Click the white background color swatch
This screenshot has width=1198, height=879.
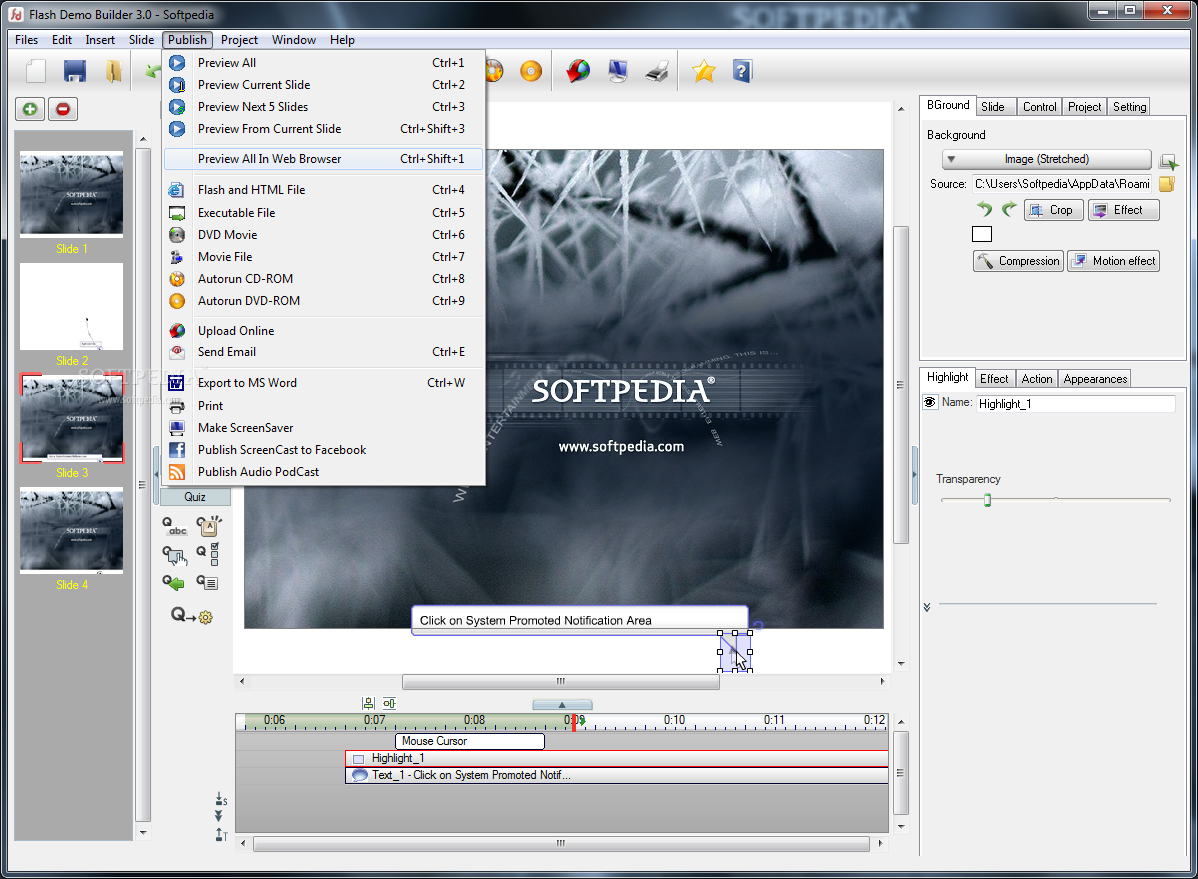[982, 234]
